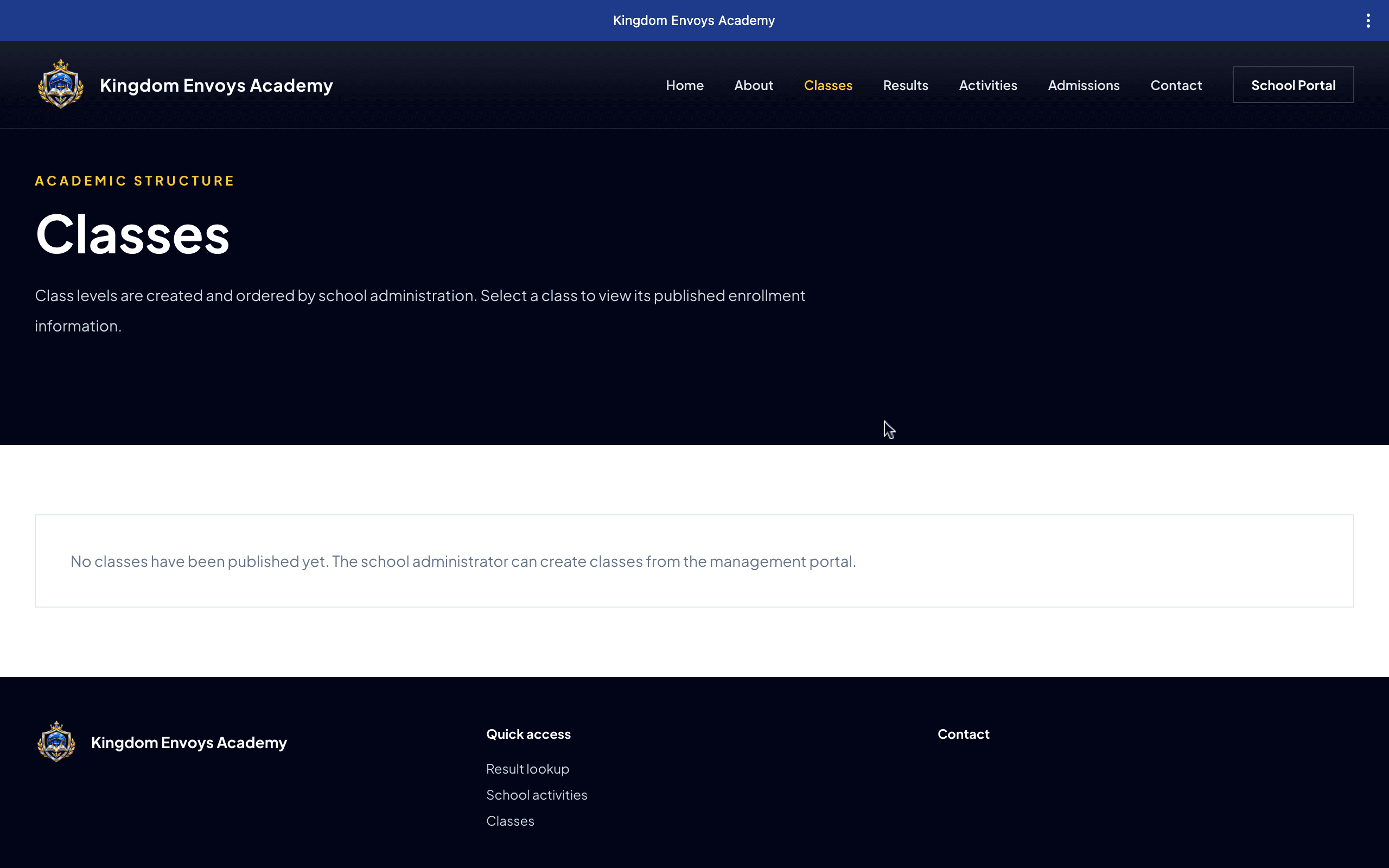Open the School activities footer link

point(537,795)
